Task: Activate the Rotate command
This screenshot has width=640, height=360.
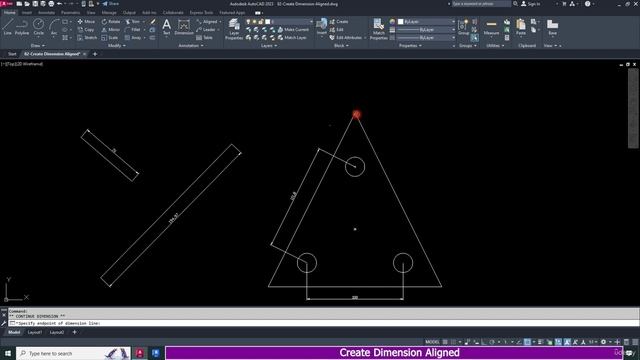Action: click(111, 22)
